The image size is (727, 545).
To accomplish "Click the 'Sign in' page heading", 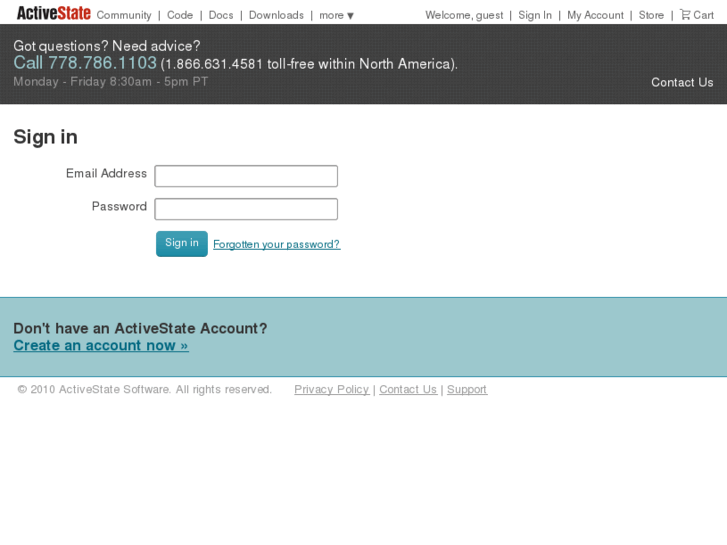I will tap(45, 137).
